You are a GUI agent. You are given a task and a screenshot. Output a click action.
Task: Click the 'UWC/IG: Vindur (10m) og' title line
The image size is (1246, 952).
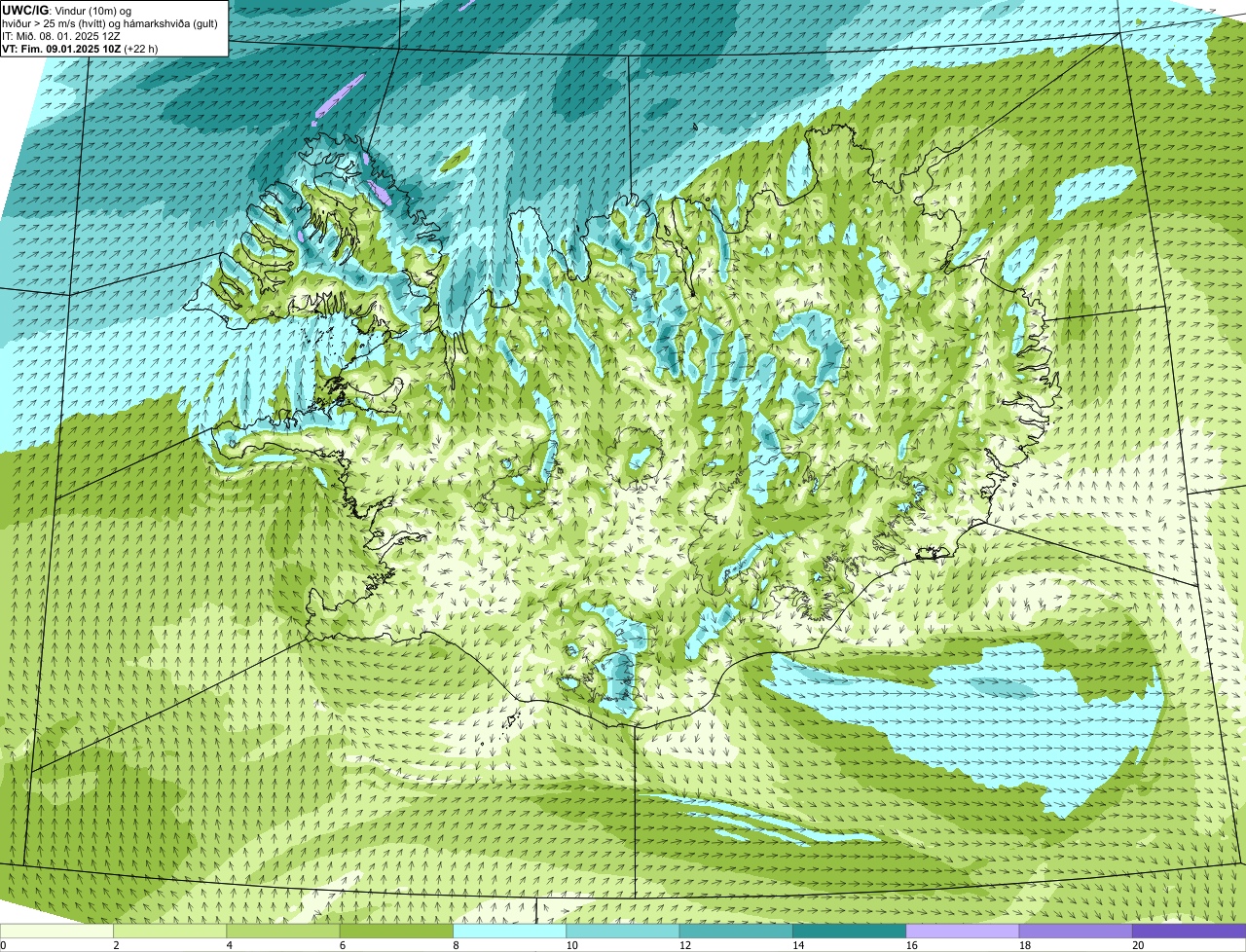(x=66, y=10)
